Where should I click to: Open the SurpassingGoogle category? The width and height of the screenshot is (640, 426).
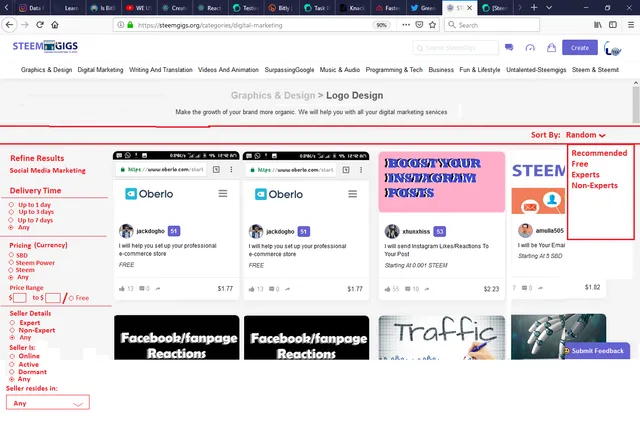tap(289, 70)
